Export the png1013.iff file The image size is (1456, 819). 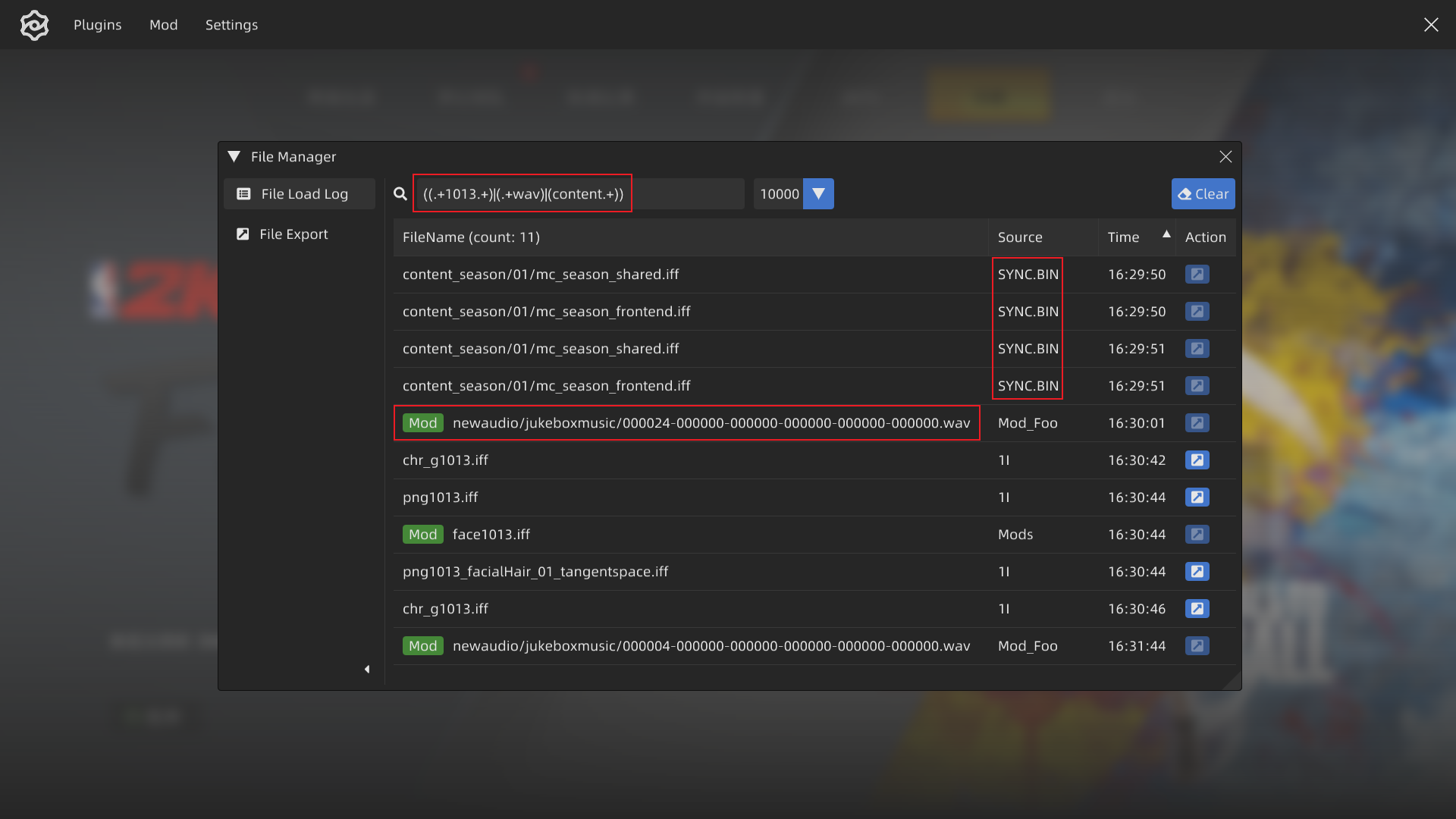(x=1197, y=497)
